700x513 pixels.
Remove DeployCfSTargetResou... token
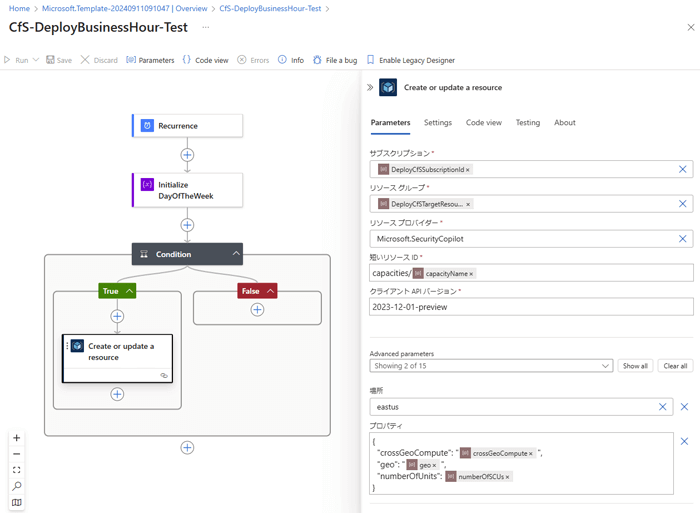(468, 204)
